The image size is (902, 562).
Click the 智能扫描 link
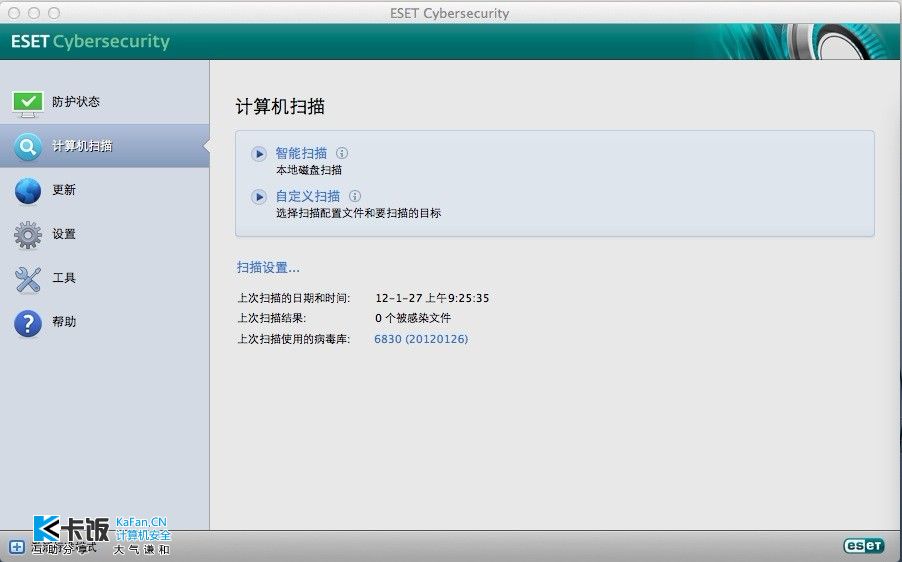(301, 153)
